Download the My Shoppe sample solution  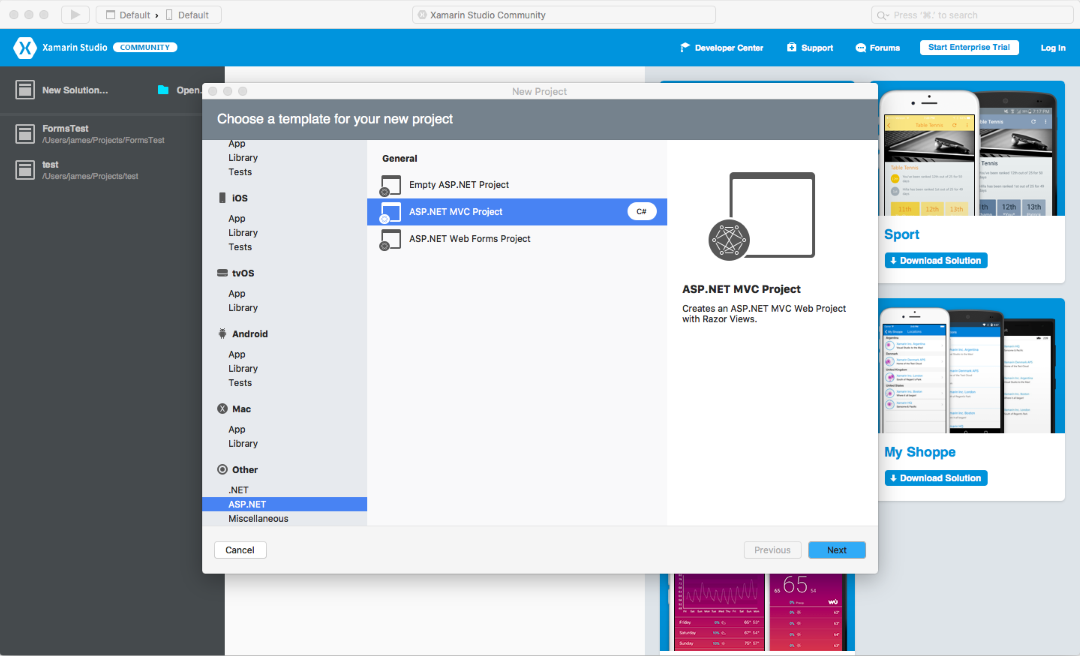(936, 478)
